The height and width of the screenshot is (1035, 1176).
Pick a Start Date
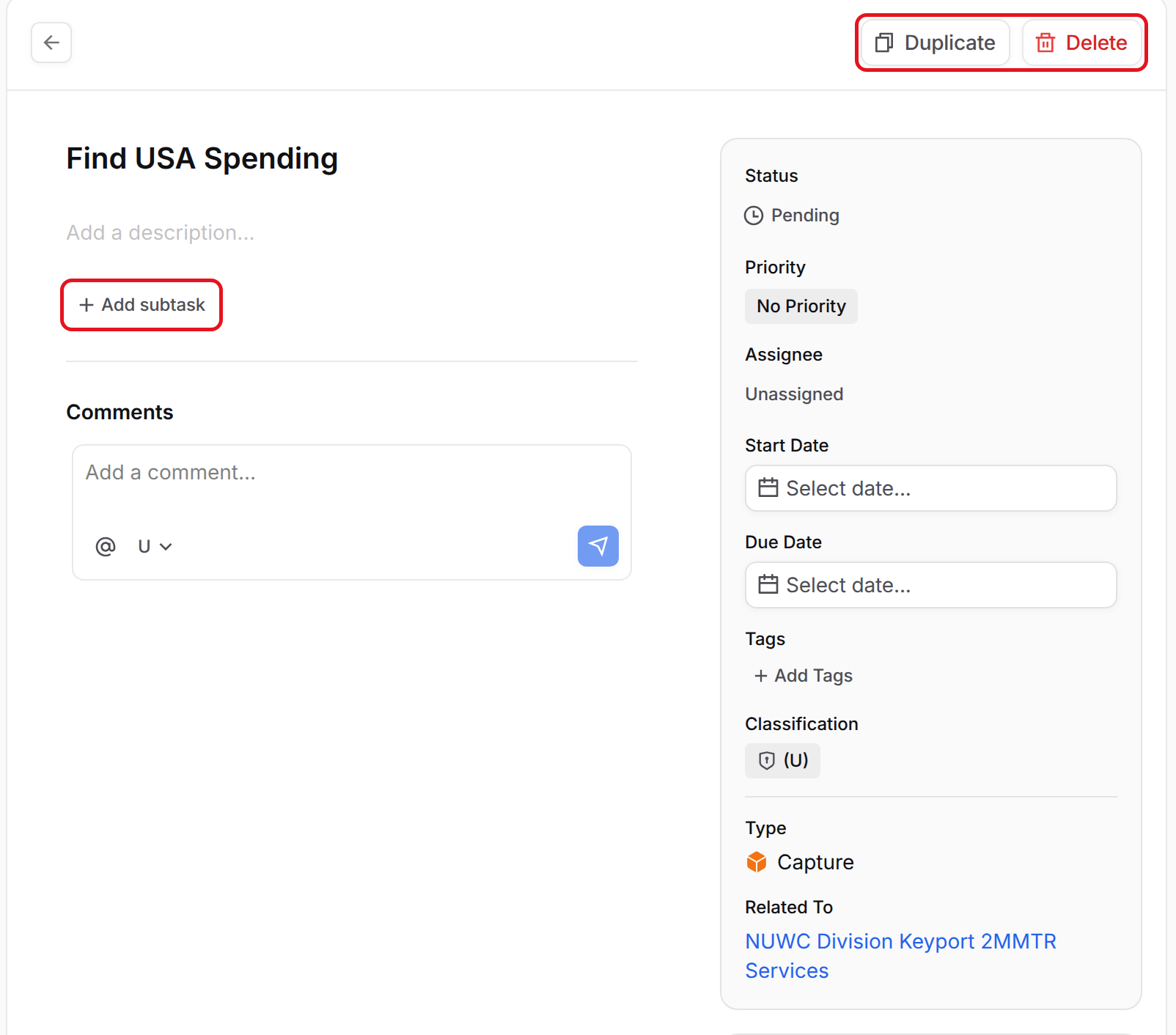931,488
